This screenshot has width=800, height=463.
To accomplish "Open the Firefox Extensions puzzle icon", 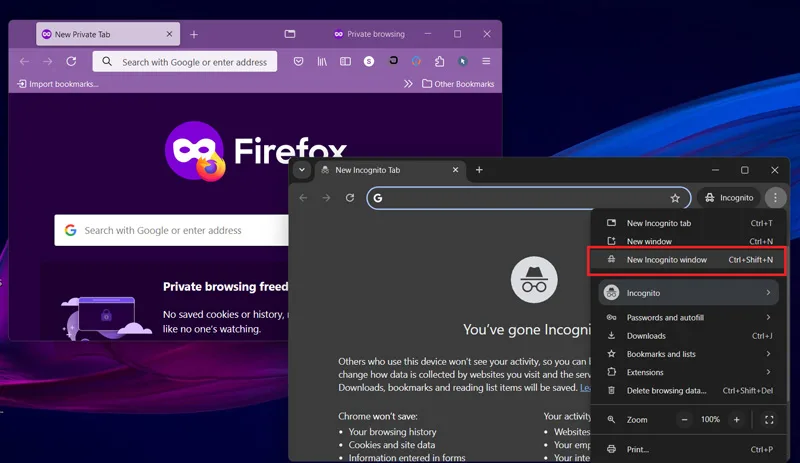I will (439, 61).
